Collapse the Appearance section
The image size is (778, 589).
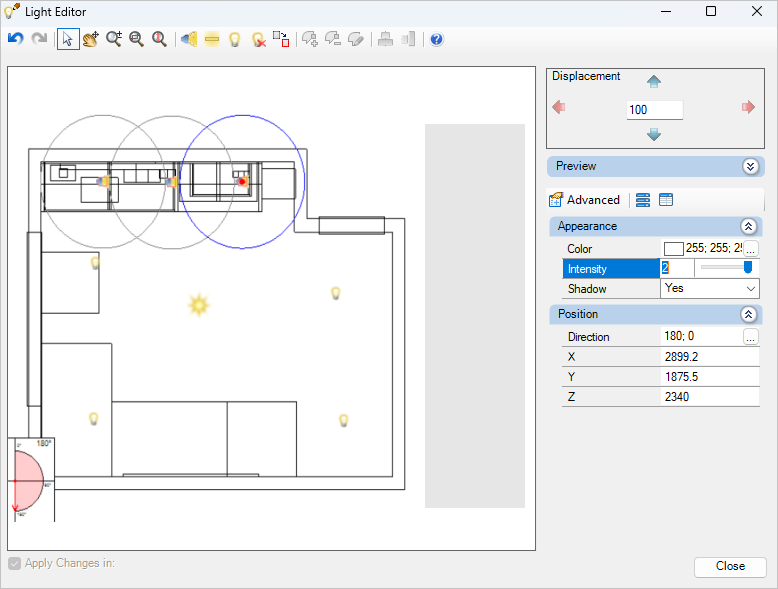tap(748, 226)
